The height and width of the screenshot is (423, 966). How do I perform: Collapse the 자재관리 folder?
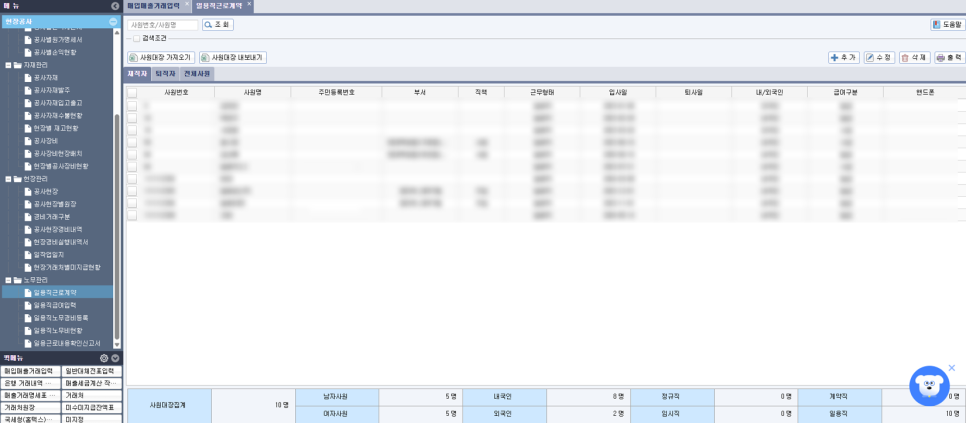(x=8, y=65)
